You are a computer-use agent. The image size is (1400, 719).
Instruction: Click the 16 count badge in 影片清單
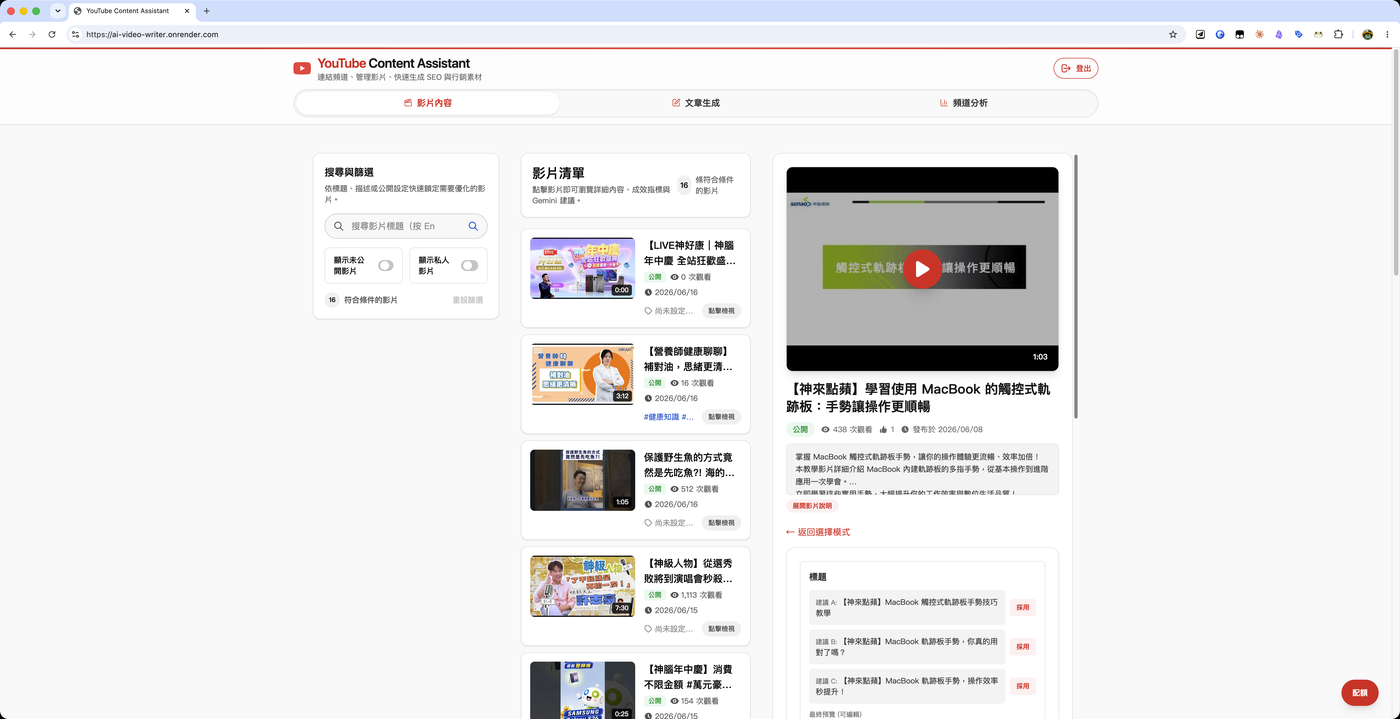pyautogui.click(x=684, y=185)
